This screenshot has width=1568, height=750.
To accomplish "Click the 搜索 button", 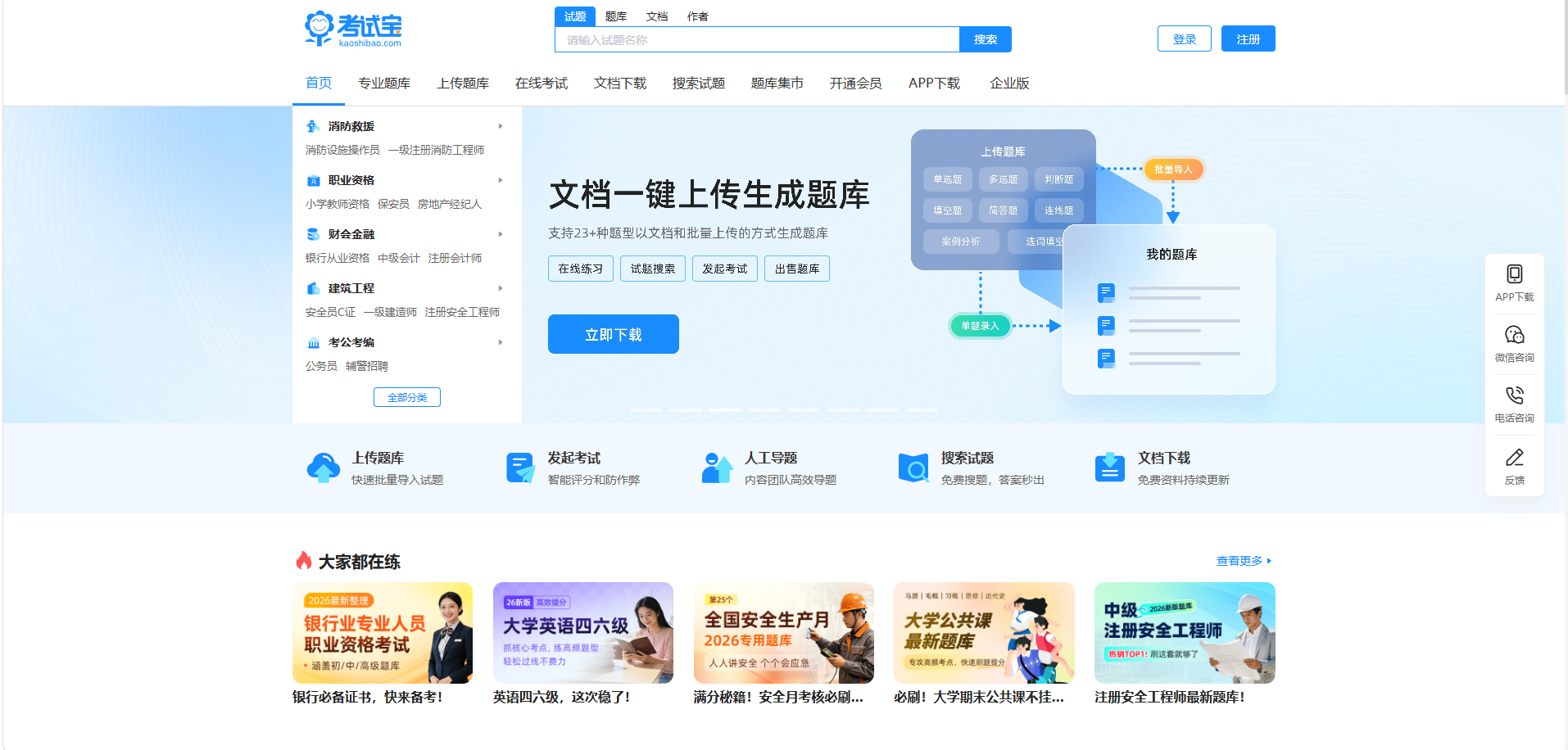I will (986, 39).
